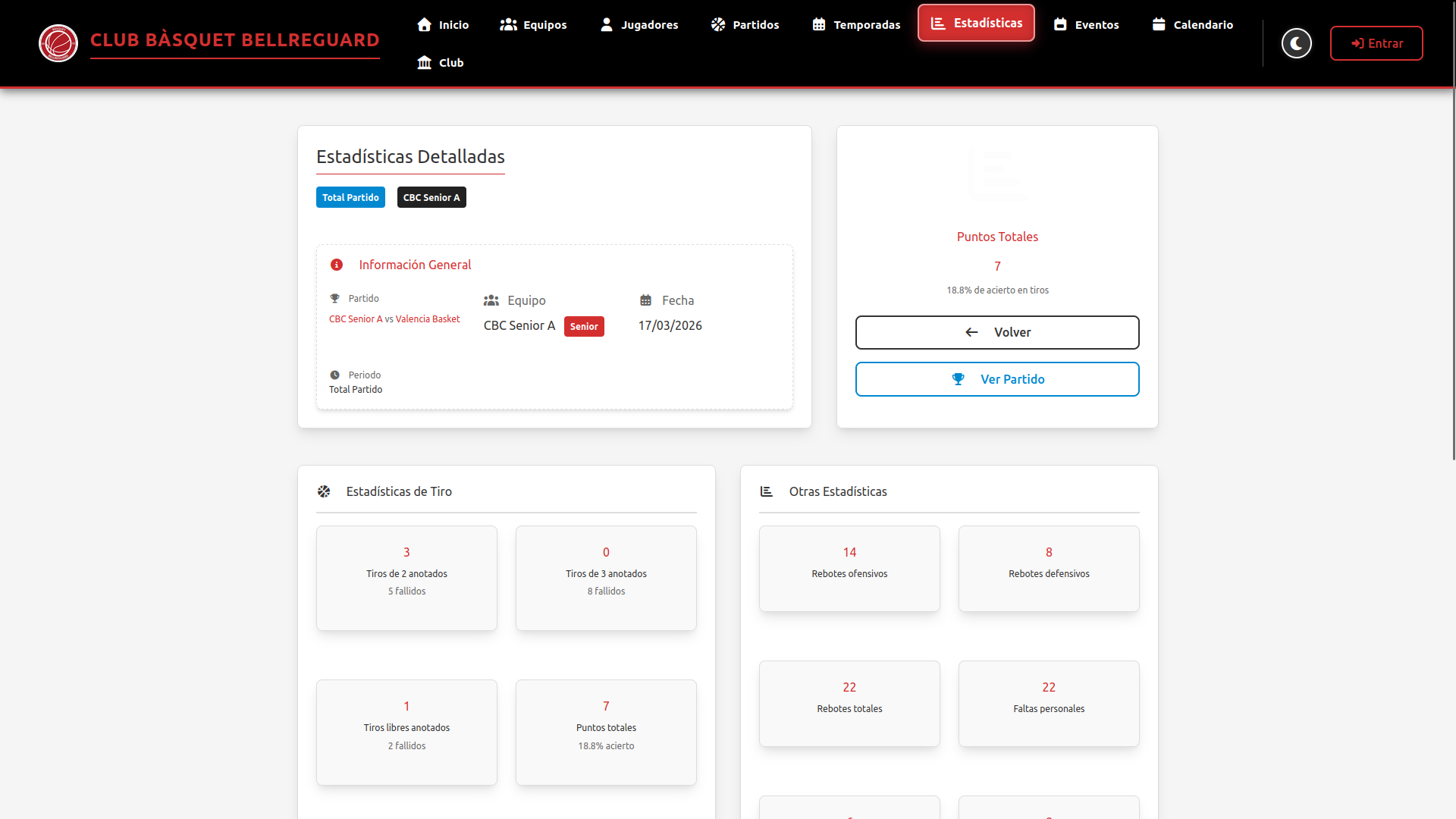This screenshot has width=1456, height=819.
Task: Click the Entrar login button
Action: pyautogui.click(x=1376, y=43)
